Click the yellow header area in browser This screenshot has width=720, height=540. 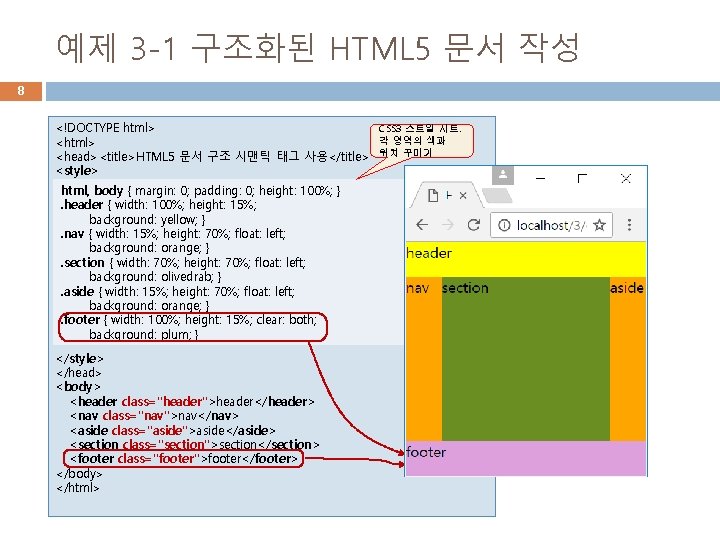point(526,259)
